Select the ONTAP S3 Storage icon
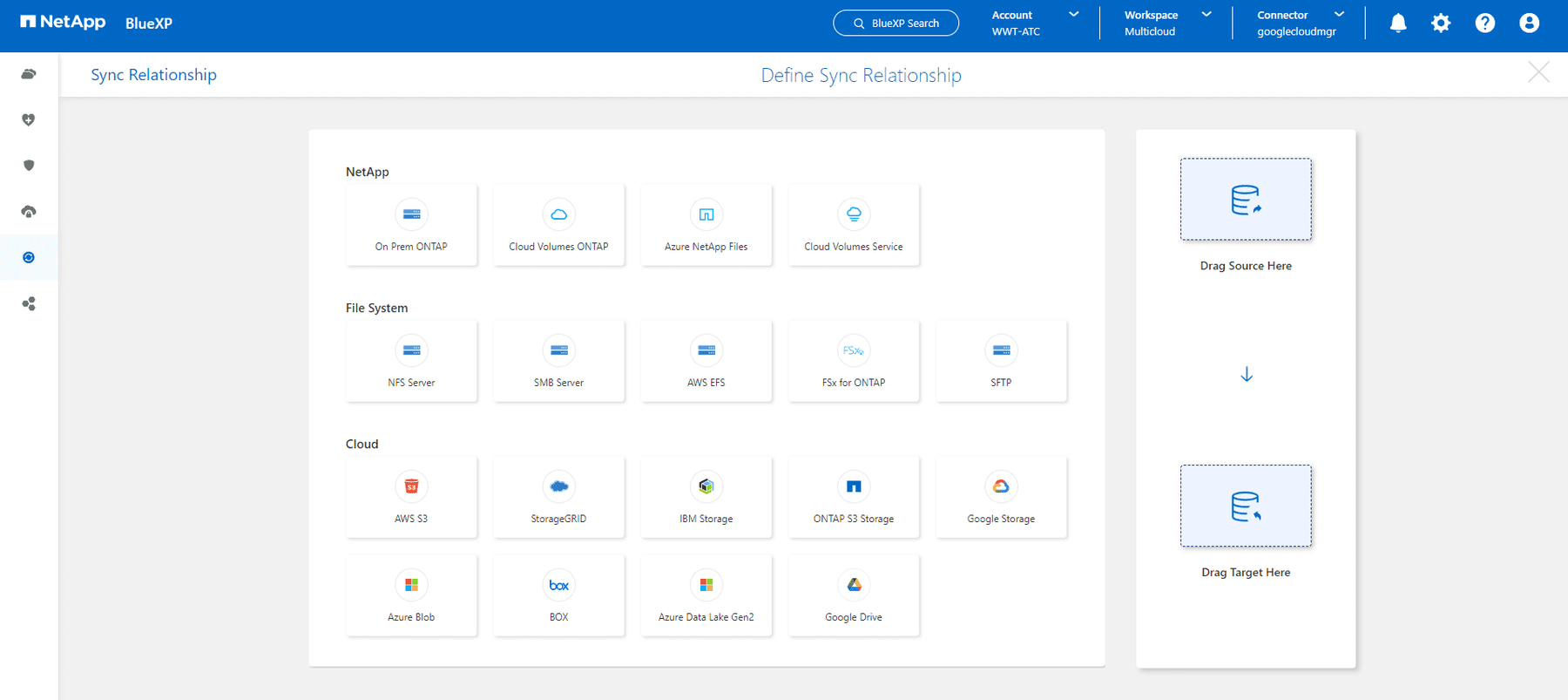 pos(854,486)
